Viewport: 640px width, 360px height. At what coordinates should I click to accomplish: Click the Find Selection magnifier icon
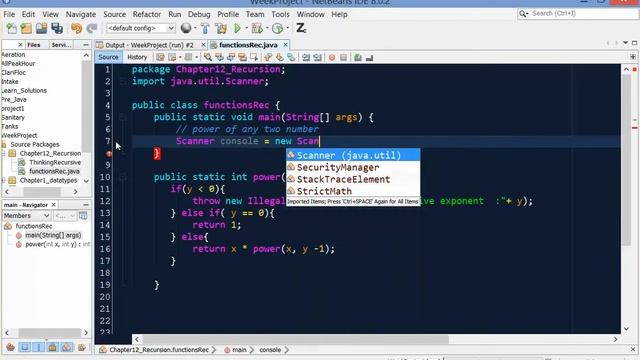coord(208,57)
